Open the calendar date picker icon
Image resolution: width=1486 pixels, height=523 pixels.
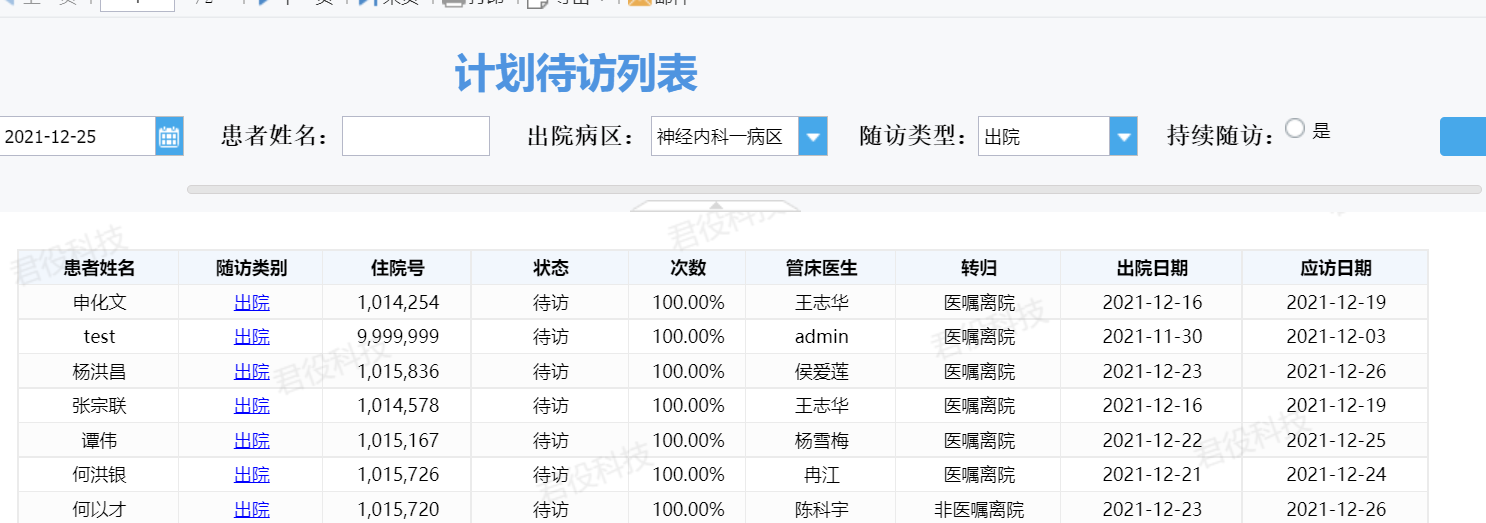coord(169,136)
